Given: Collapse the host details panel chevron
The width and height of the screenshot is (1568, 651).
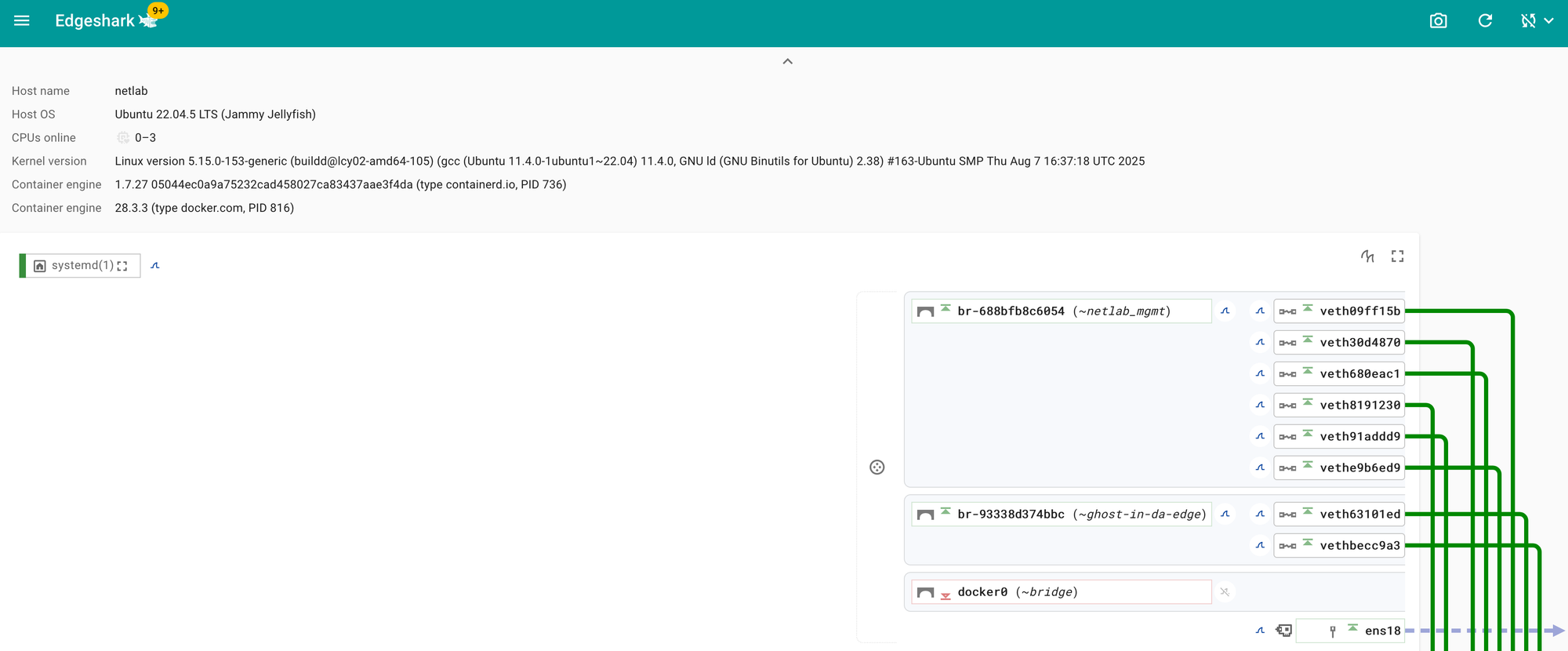Looking at the screenshot, I should coord(787,61).
